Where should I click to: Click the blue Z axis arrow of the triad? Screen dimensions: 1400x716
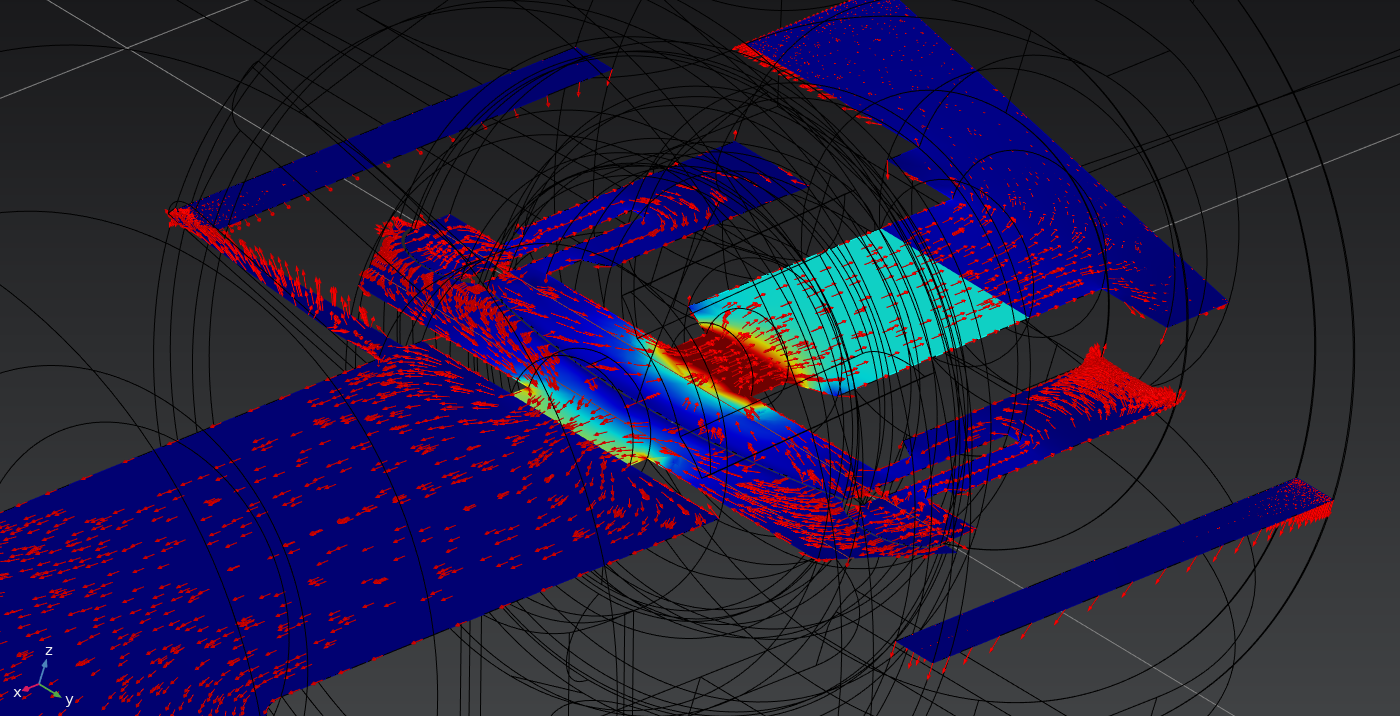(44, 668)
